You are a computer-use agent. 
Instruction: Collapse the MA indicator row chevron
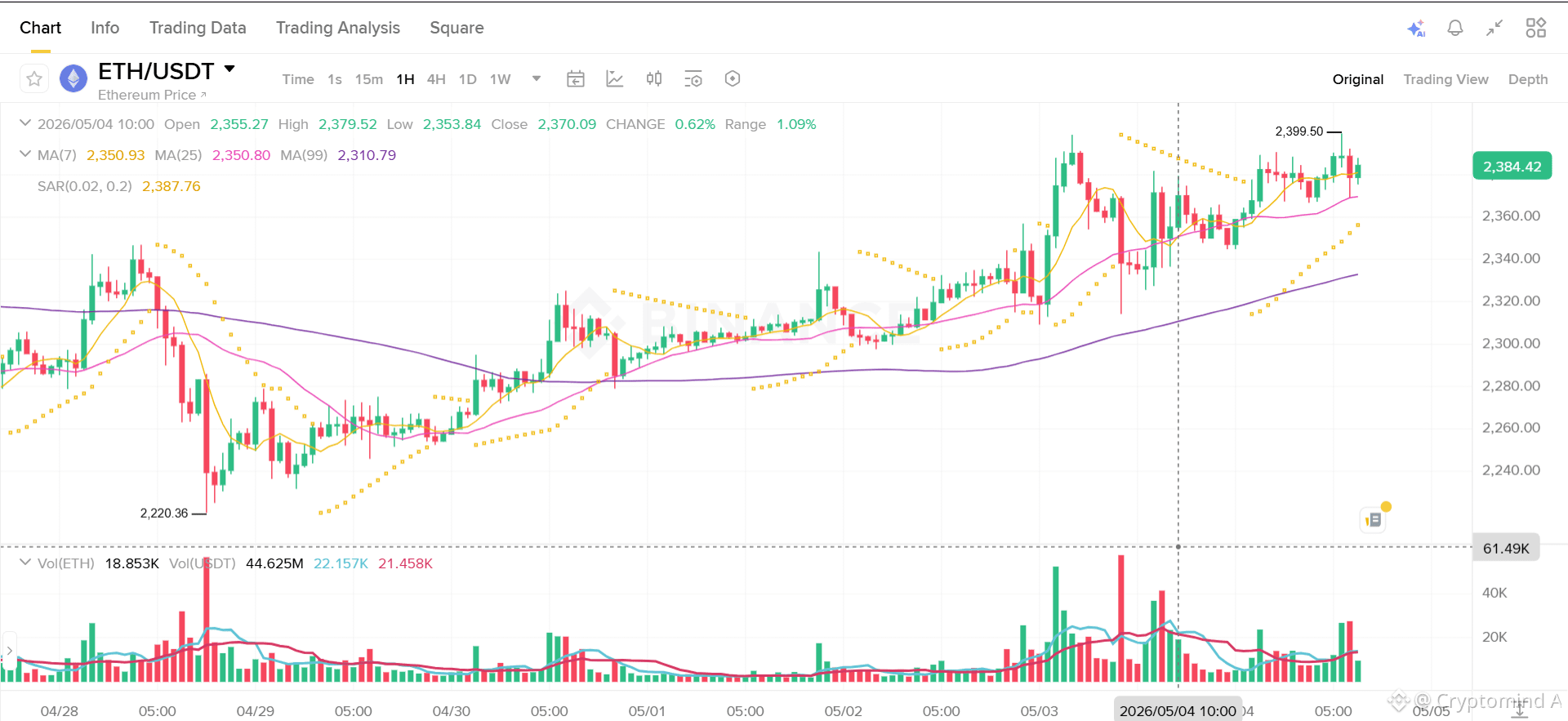click(25, 154)
